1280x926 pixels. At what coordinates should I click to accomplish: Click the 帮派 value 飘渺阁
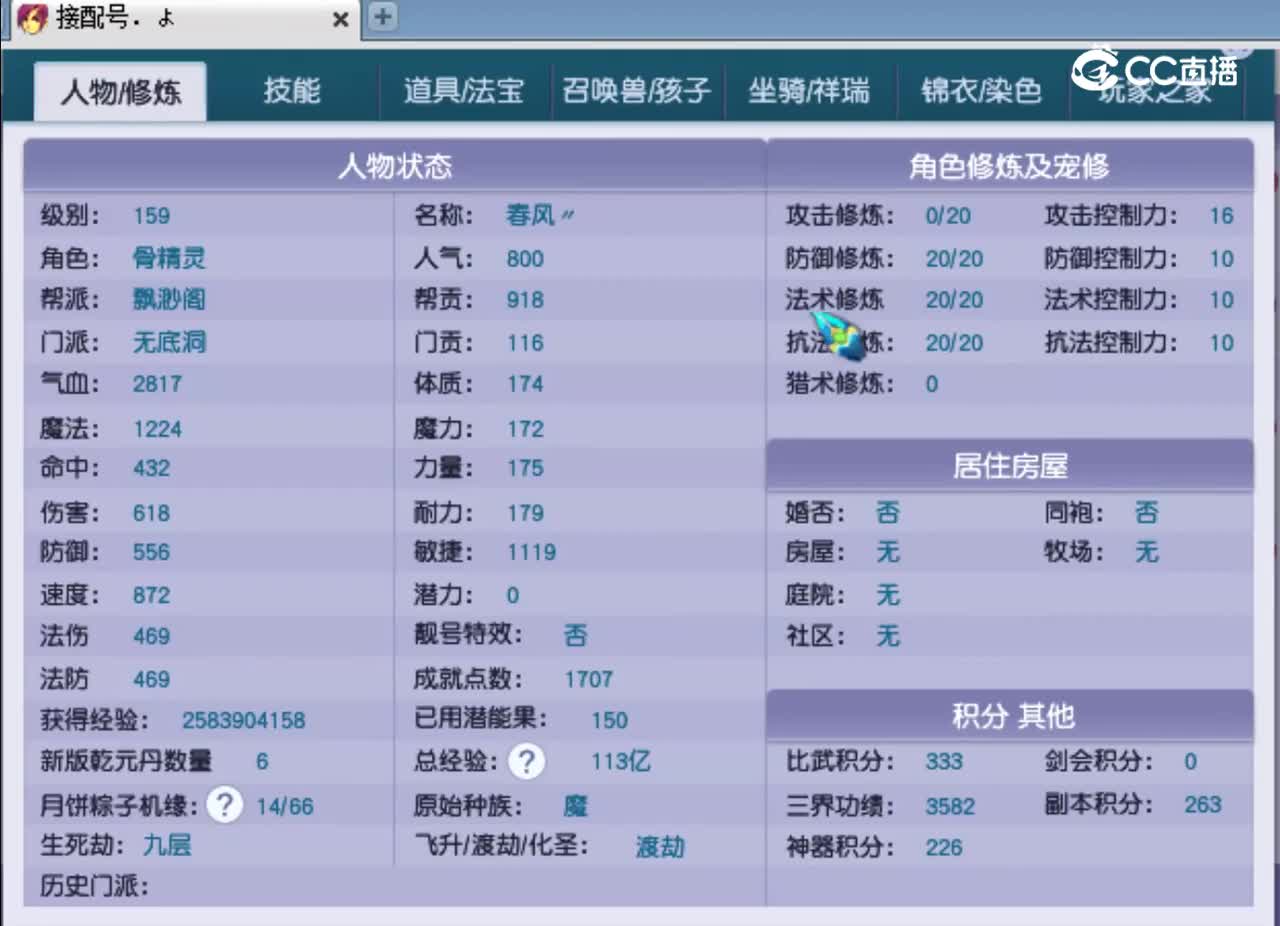click(x=168, y=300)
